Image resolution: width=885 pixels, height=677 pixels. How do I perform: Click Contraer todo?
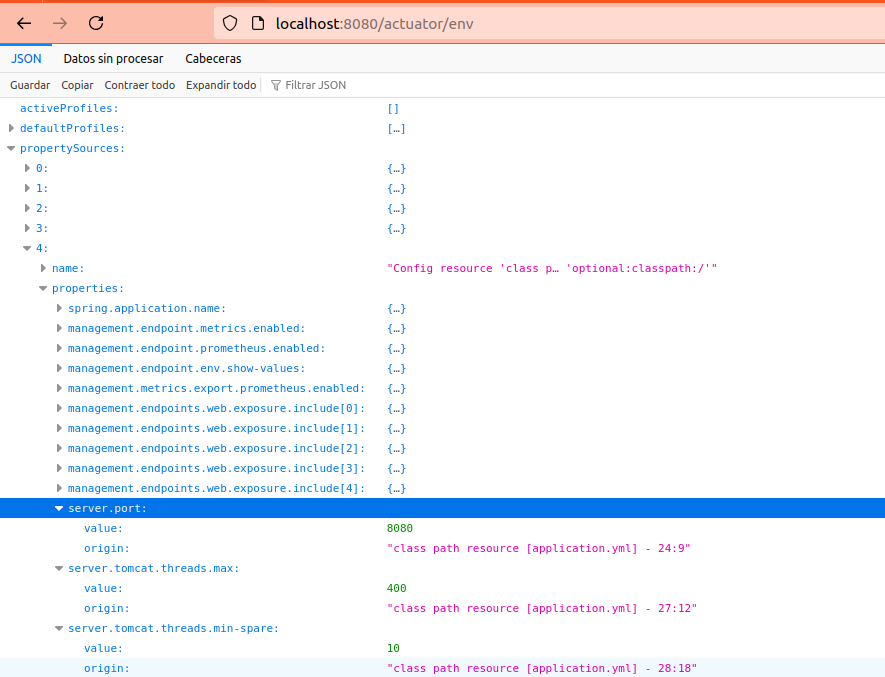(139, 85)
